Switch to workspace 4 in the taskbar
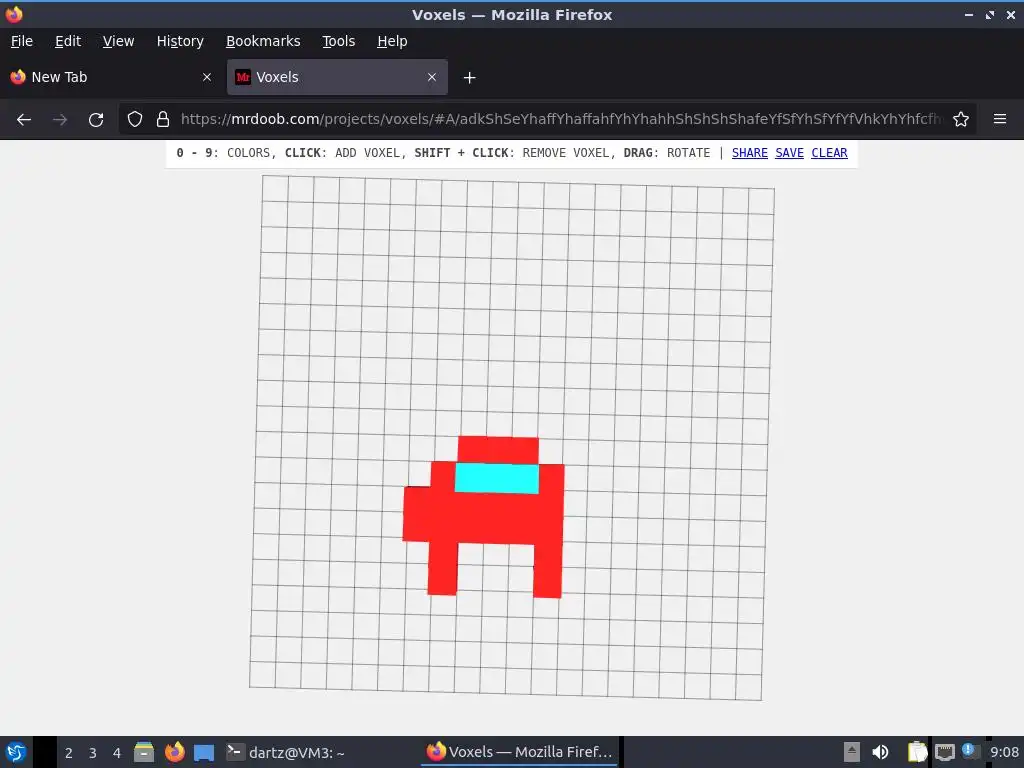This screenshot has height=768, width=1024. pos(117,753)
